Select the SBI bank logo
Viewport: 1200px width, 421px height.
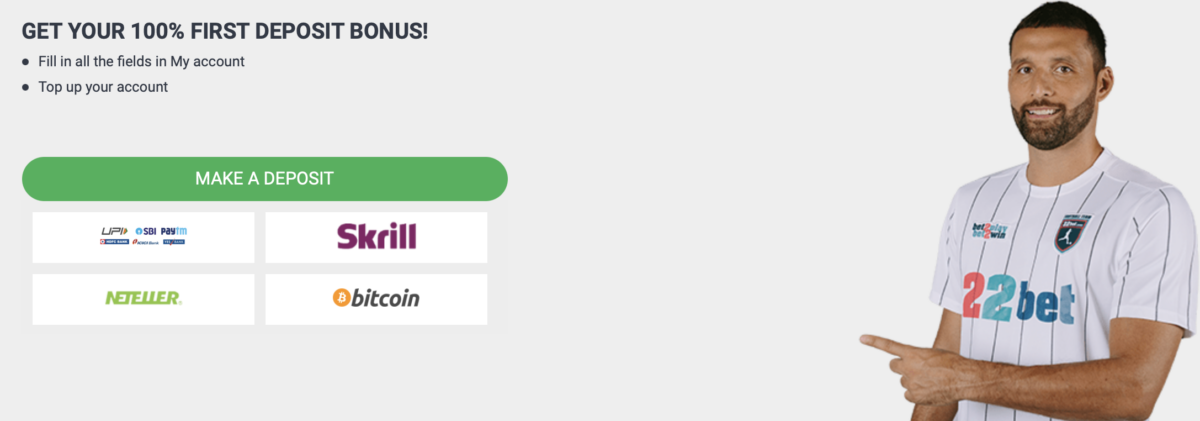[146, 231]
